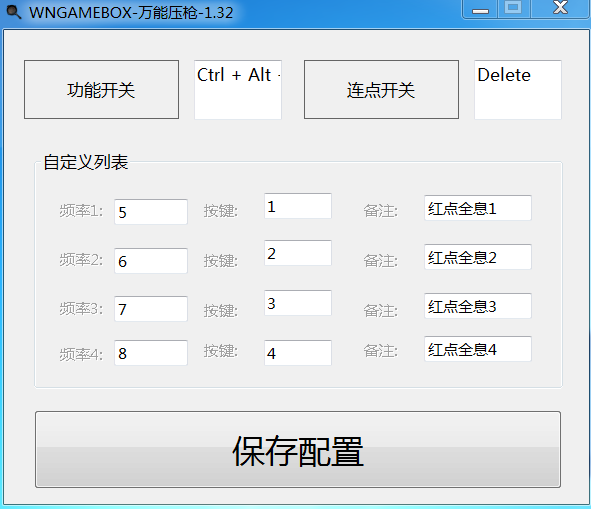Click the first 按键 field containing 1
Viewport: 591px width, 509px height.
pyautogui.click(x=298, y=206)
